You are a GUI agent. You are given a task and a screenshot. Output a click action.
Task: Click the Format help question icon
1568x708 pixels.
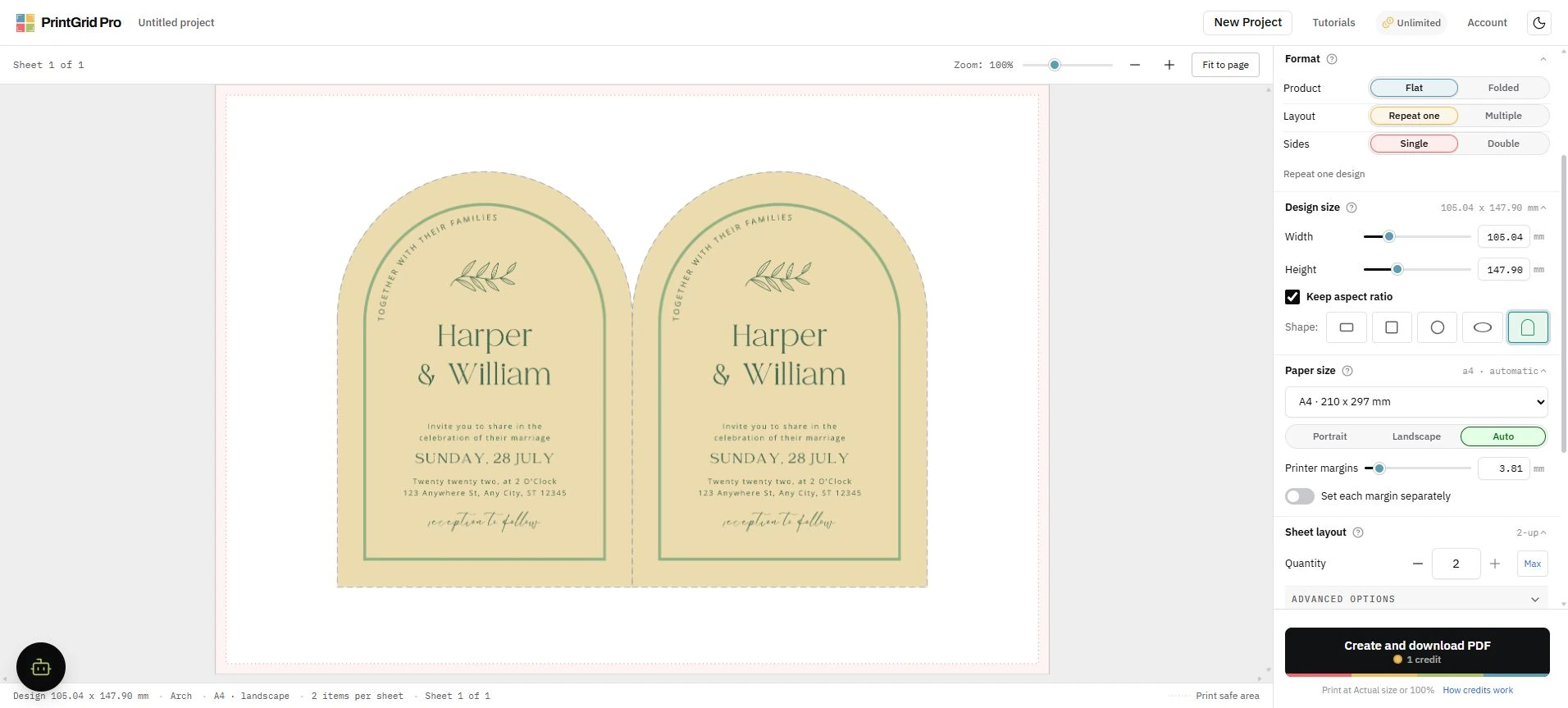[1332, 59]
